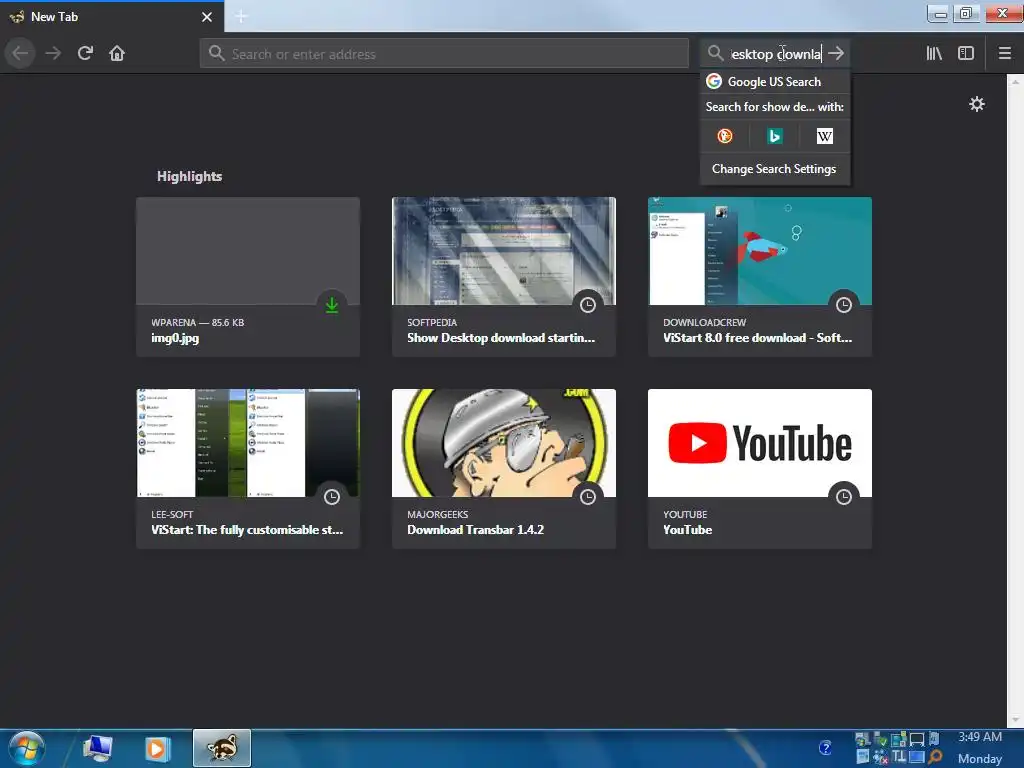Viewport: 1024px width, 768px height.
Task: Click the page scrollbar up arrow
Action: point(1015,82)
